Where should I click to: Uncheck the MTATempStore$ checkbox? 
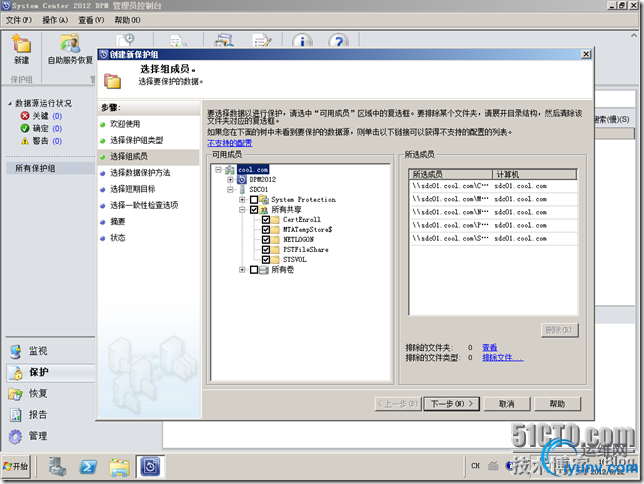(266, 230)
